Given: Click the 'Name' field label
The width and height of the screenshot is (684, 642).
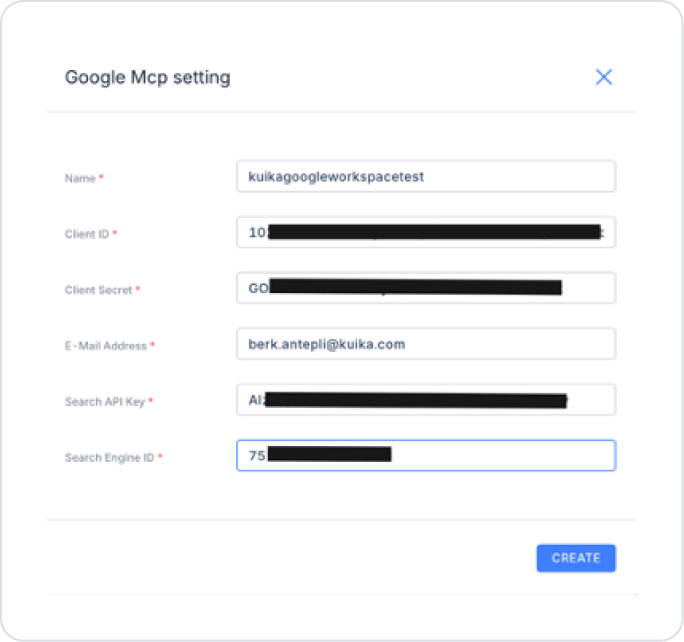Looking at the screenshot, I should pyautogui.click(x=80, y=178).
